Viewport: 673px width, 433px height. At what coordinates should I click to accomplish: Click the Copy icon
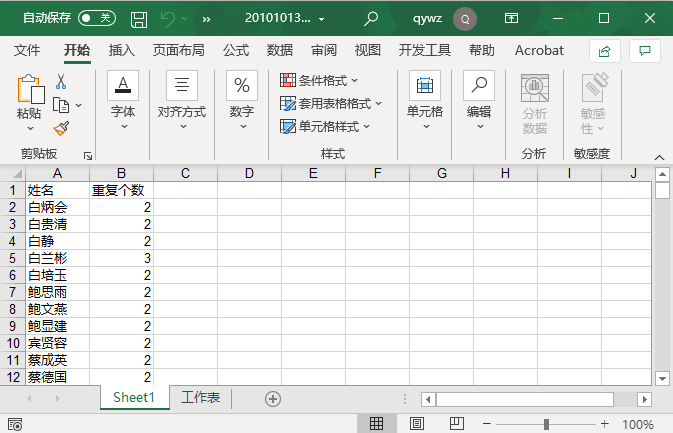click(x=61, y=105)
